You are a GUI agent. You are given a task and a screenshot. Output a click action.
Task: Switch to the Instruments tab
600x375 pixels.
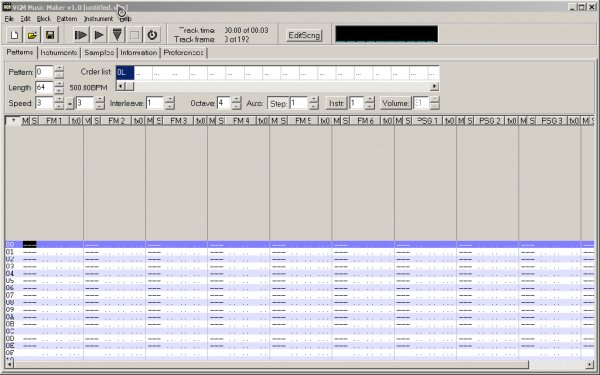point(59,53)
